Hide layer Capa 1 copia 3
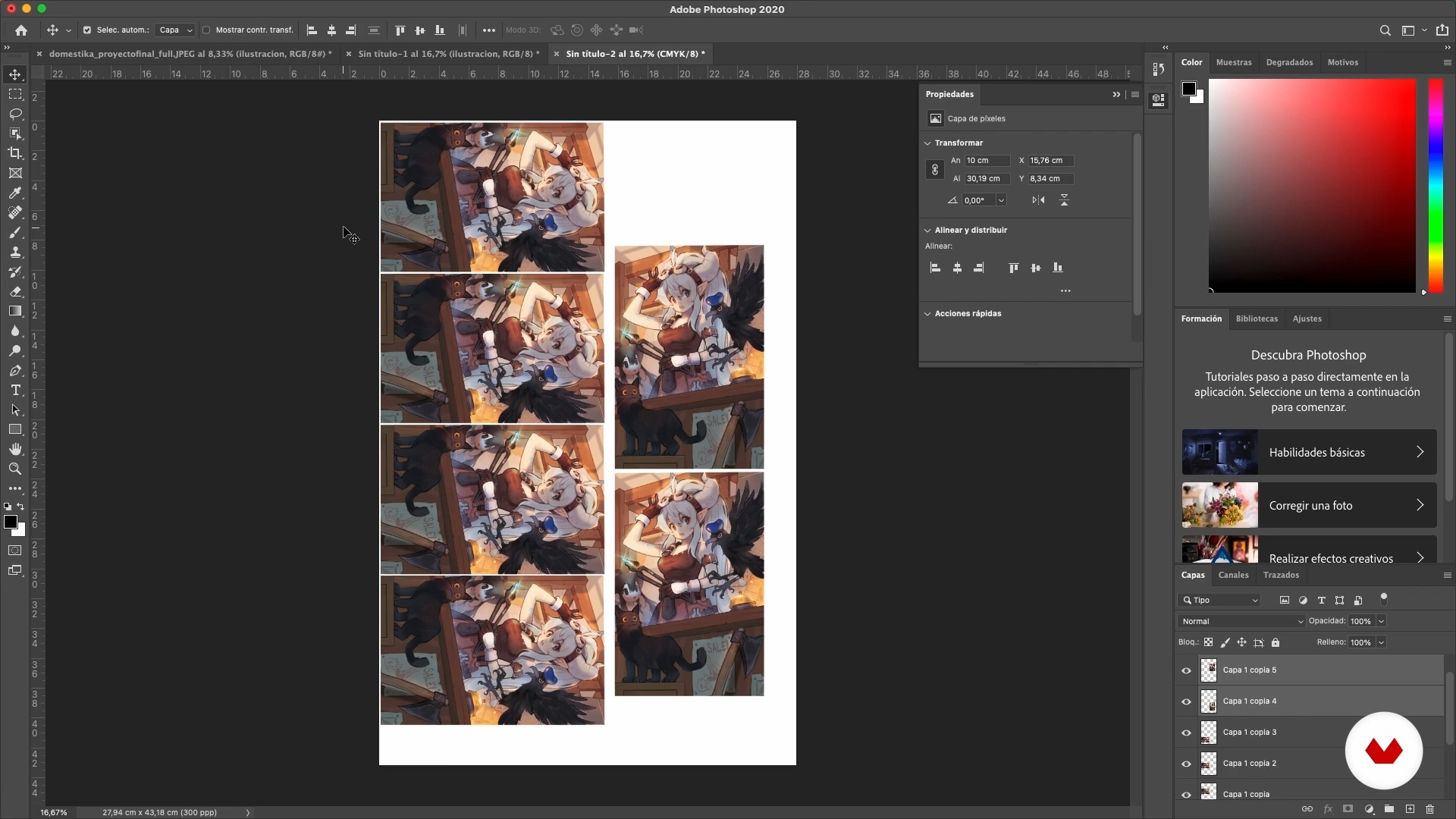The image size is (1456, 819). pos(1186,733)
